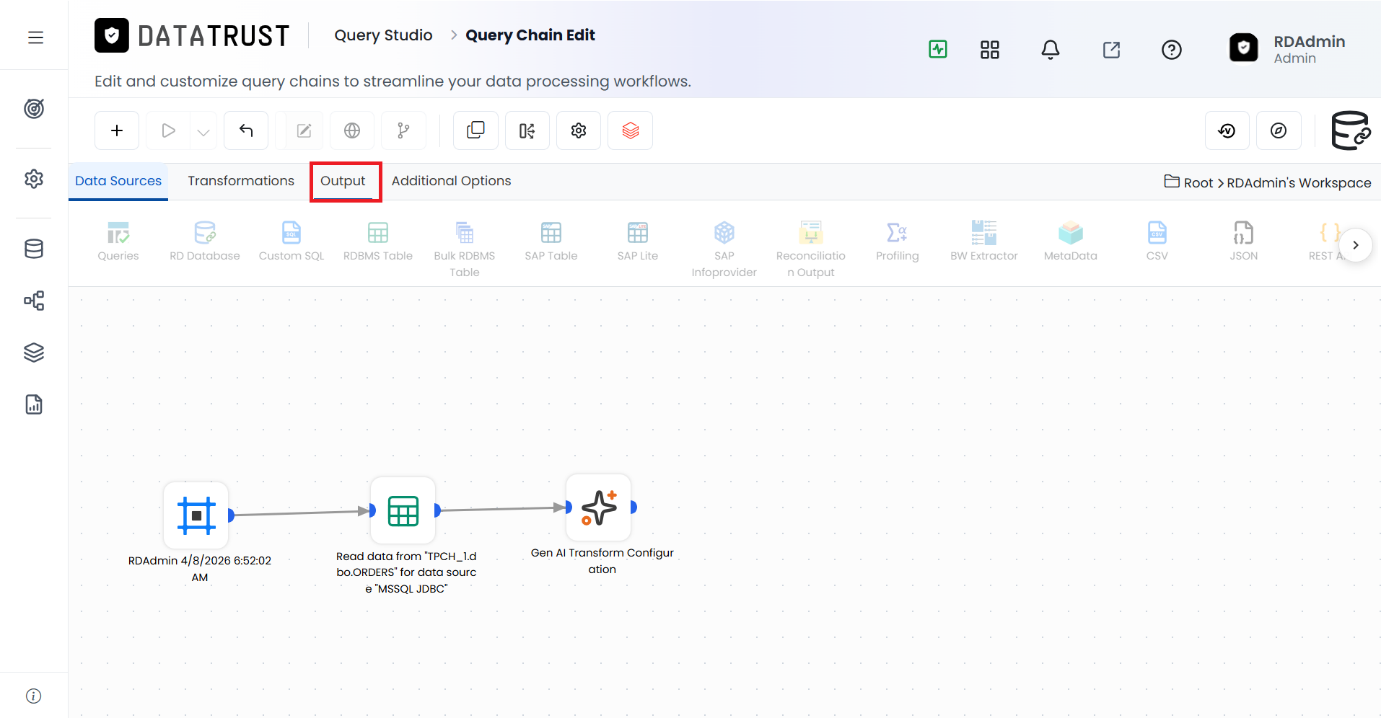Image resolution: width=1381 pixels, height=718 pixels.
Task: Click the database link icon at top right
Action: click(1350, 130)
